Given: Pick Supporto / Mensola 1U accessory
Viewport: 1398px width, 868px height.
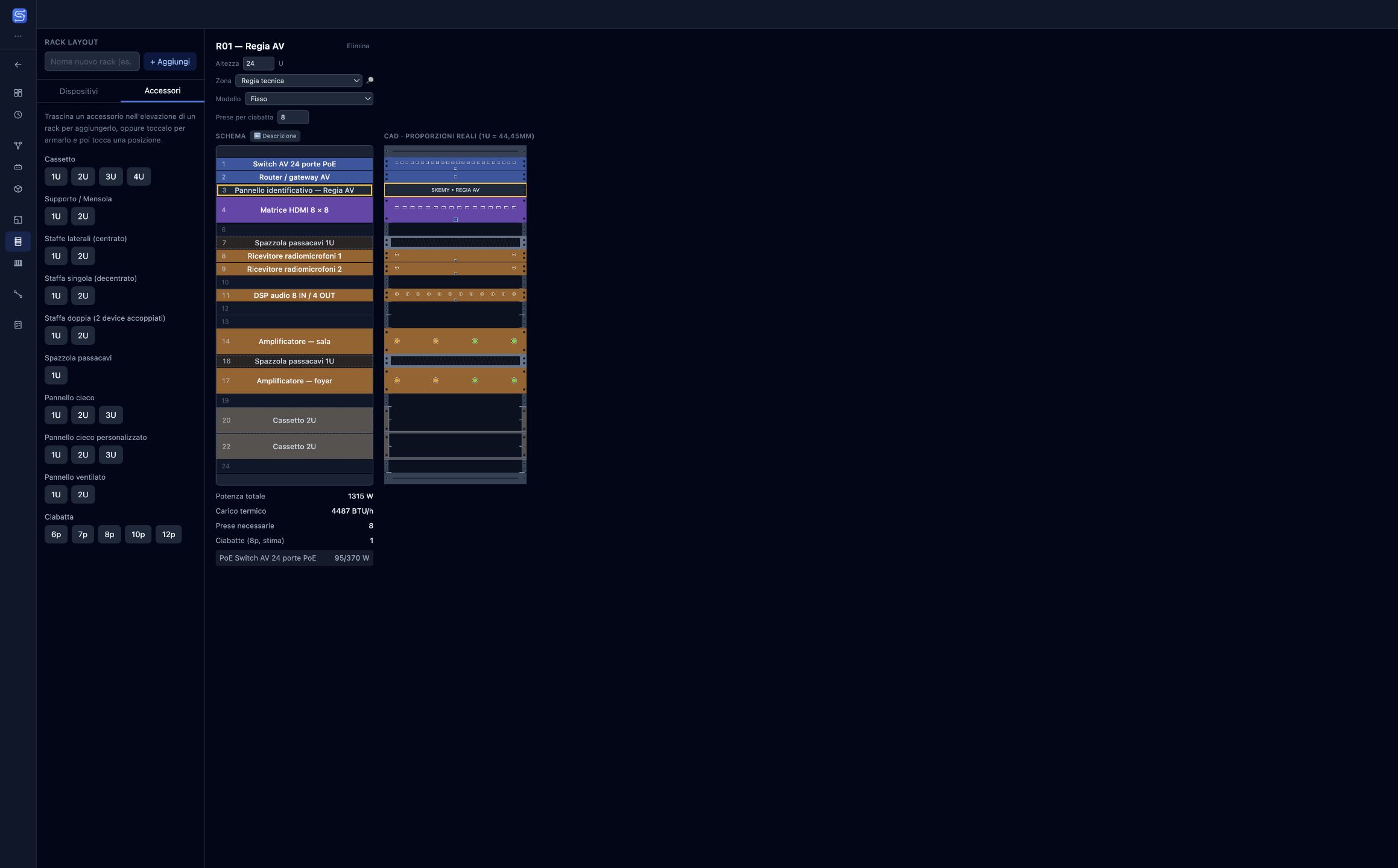Looking at the screenshot, I should pyautogui.click(x=55, y=216).
